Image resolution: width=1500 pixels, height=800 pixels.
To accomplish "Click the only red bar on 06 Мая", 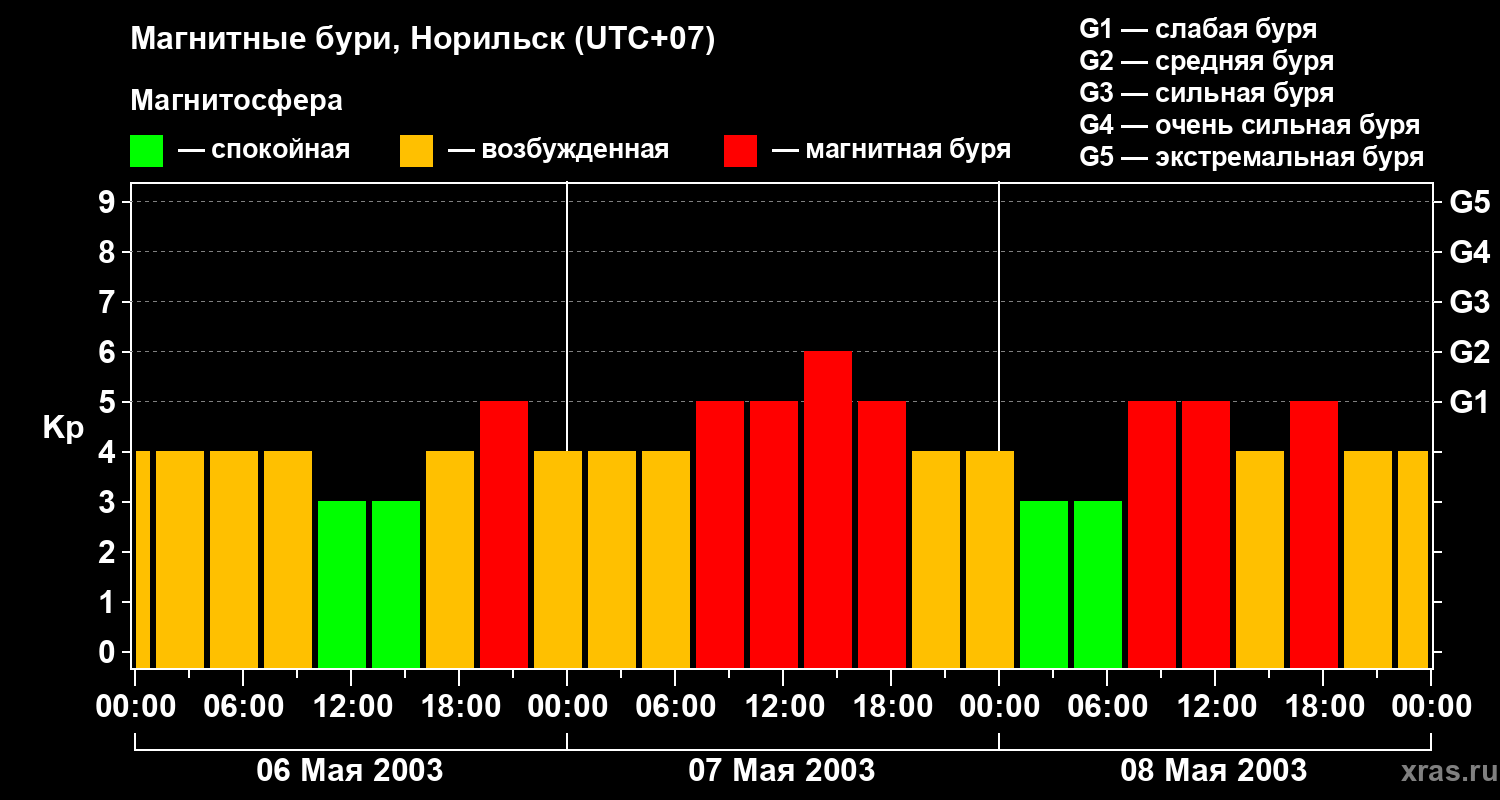I will (x=504, y=535).
